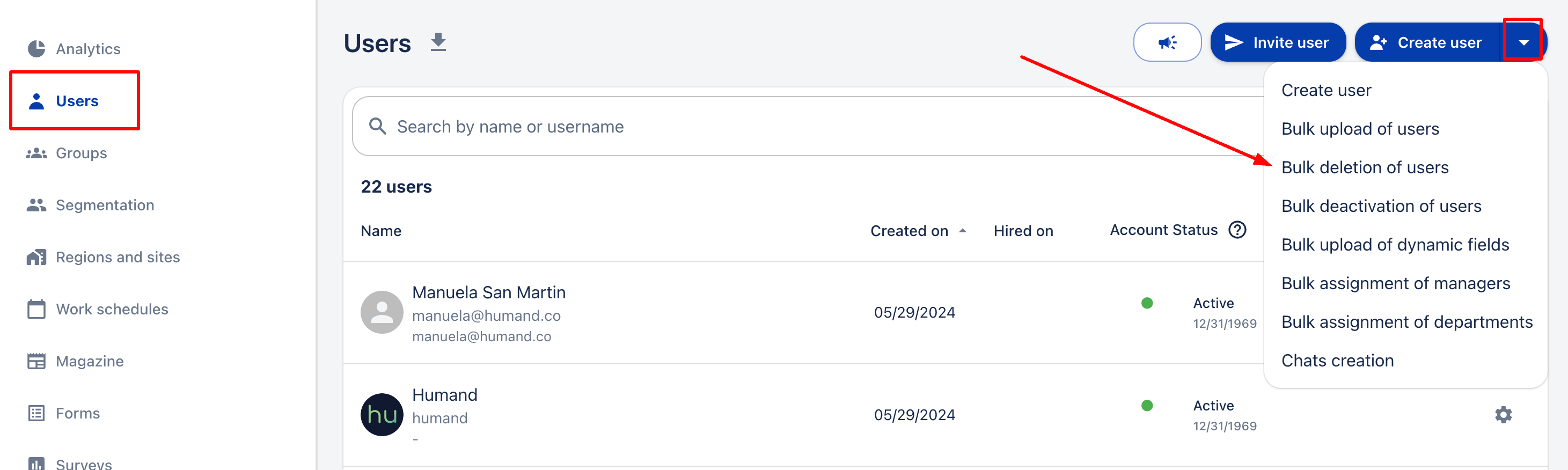Focus the search by name field
The image size is (1568, 470).
point(792,127)
